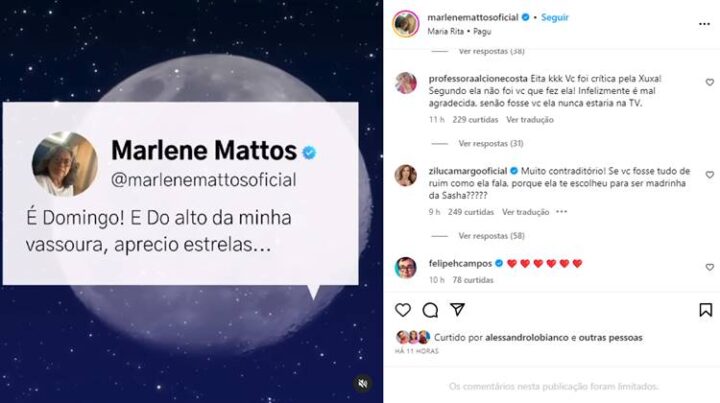The image size is (720, 403).
Task: Open marlenemattosoficial profile avatar in header
Action: (x=406, y=23)
